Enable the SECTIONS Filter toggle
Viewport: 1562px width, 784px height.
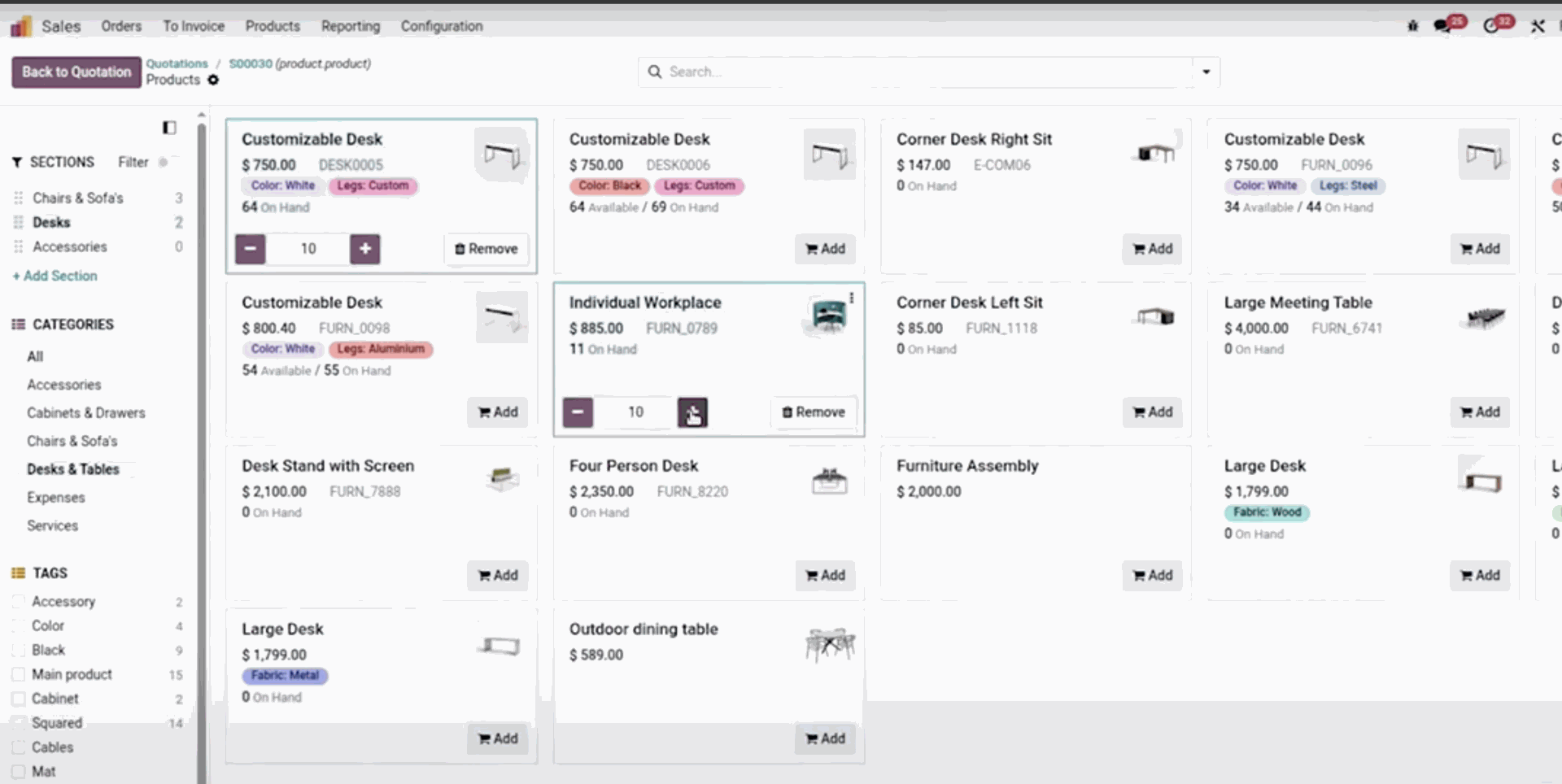(x=163, y=162)
